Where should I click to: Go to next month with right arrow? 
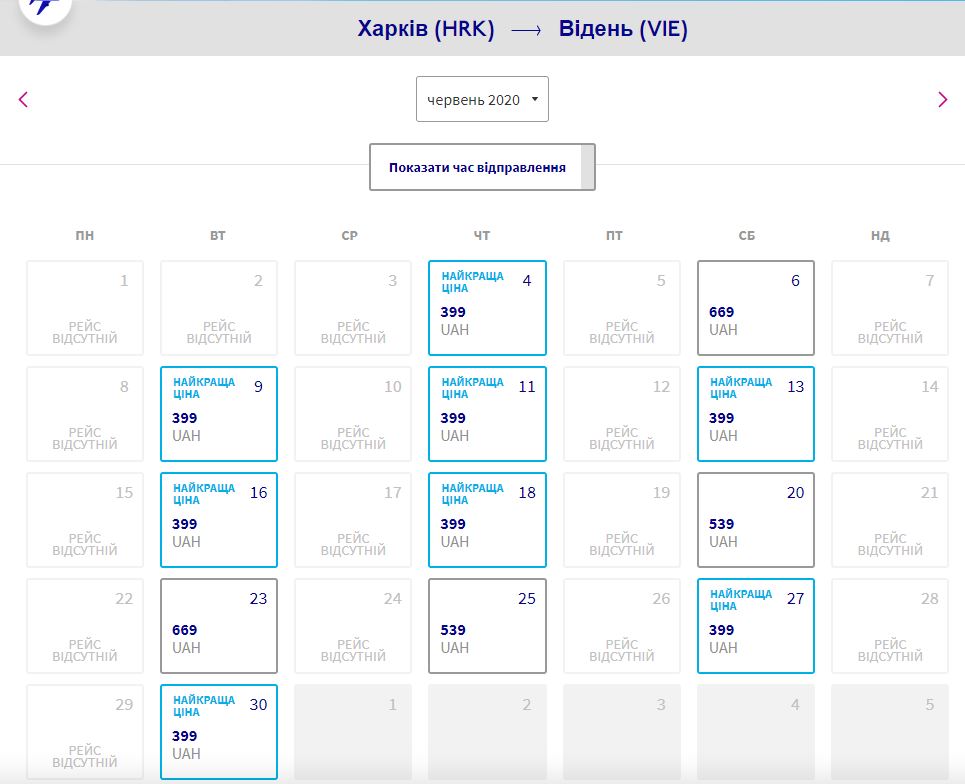pos(941,99)
